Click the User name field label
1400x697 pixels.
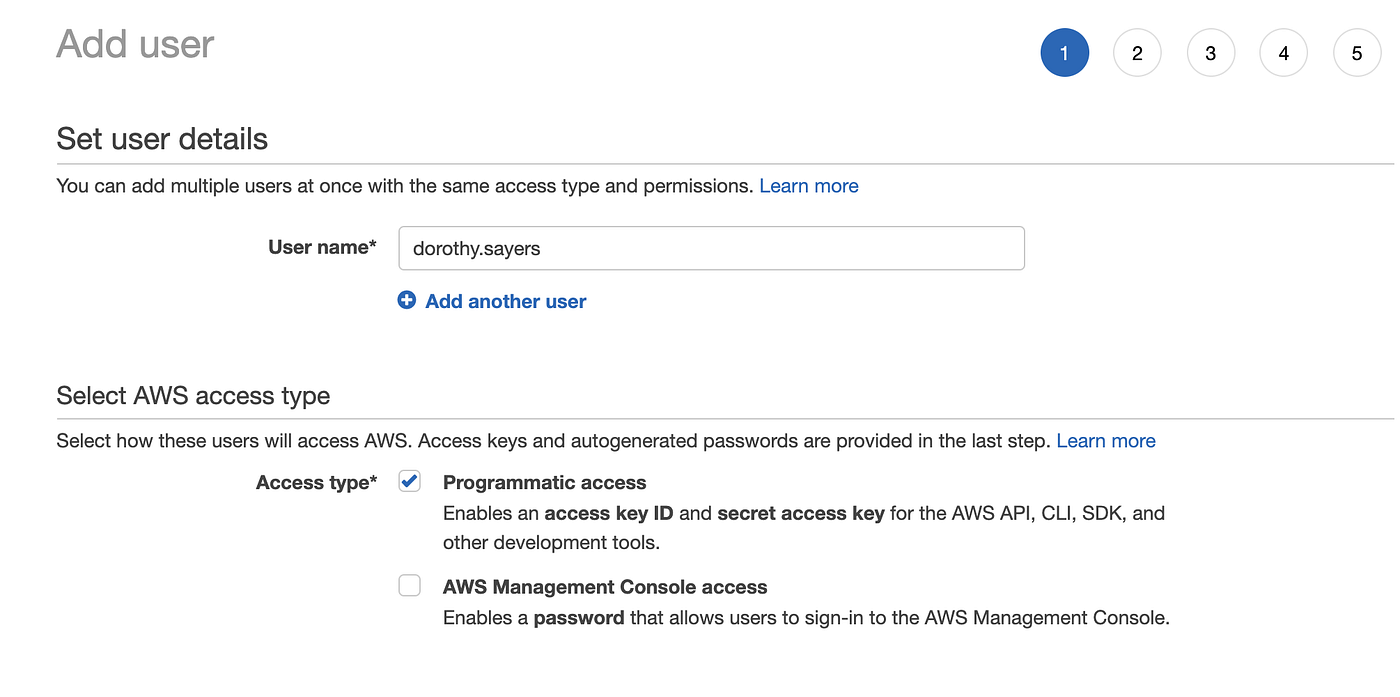click(x=321, y=247)
